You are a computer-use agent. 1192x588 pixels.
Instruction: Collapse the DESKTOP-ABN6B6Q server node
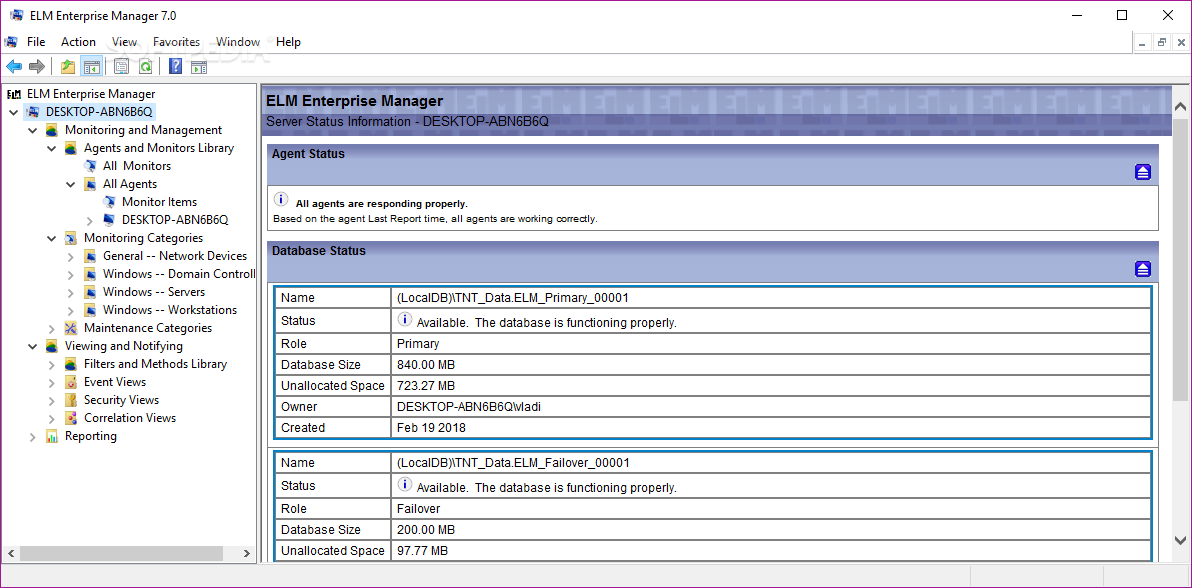tap(14, 112)
